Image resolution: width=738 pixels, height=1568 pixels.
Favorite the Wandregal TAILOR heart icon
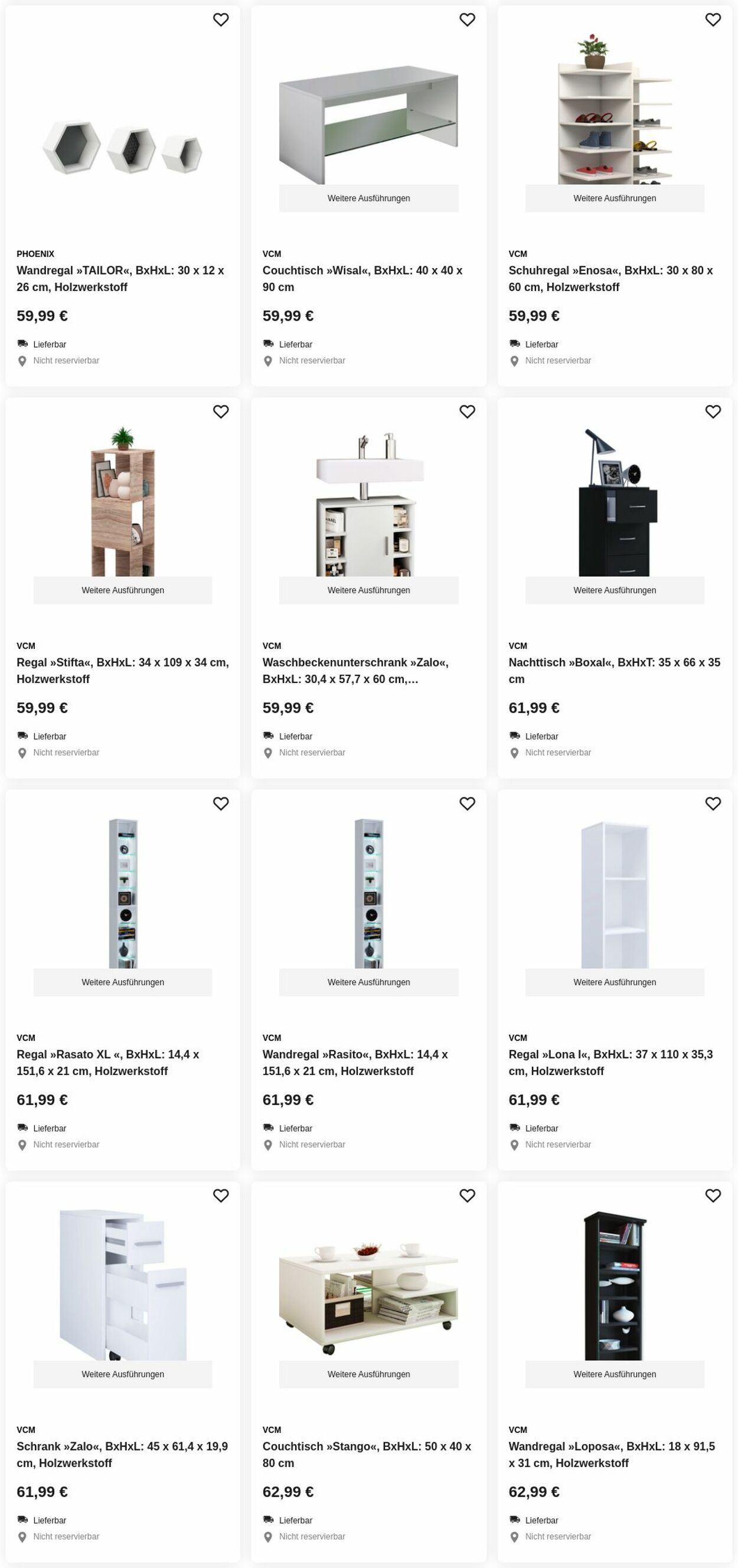tap(220, 20)
